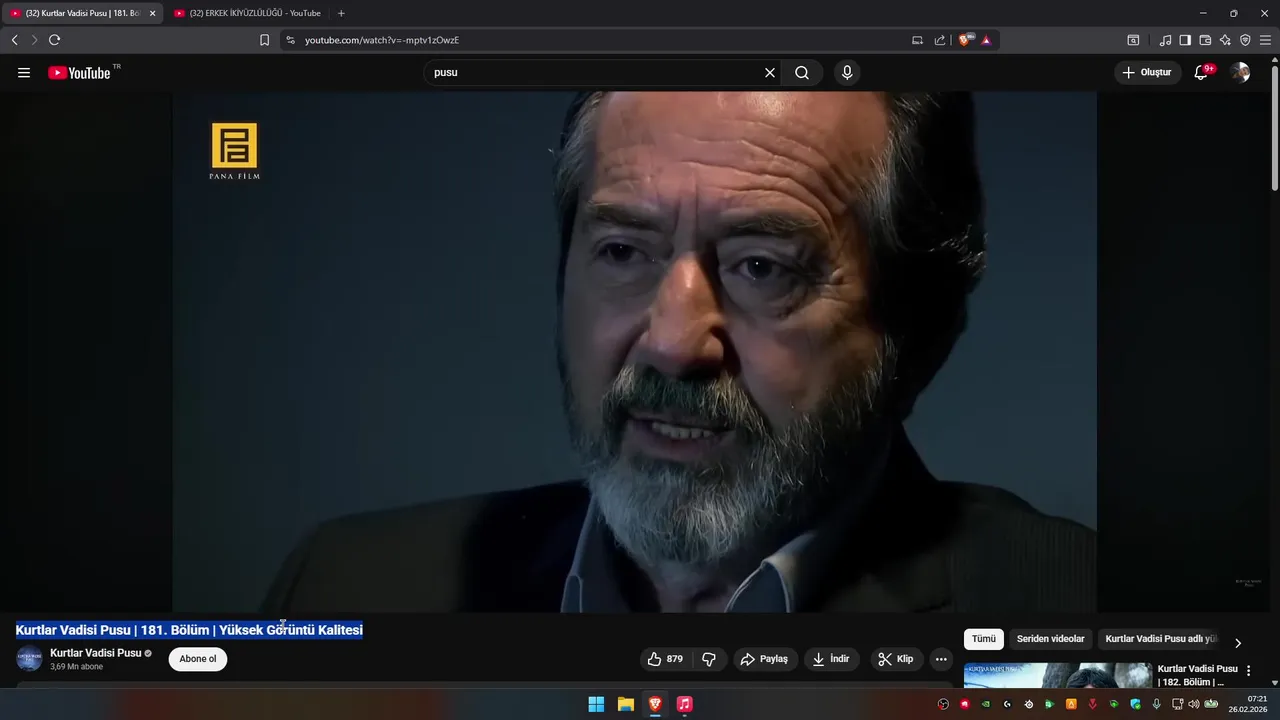Open Leo AI sparkle icon

coord(1225,40)
